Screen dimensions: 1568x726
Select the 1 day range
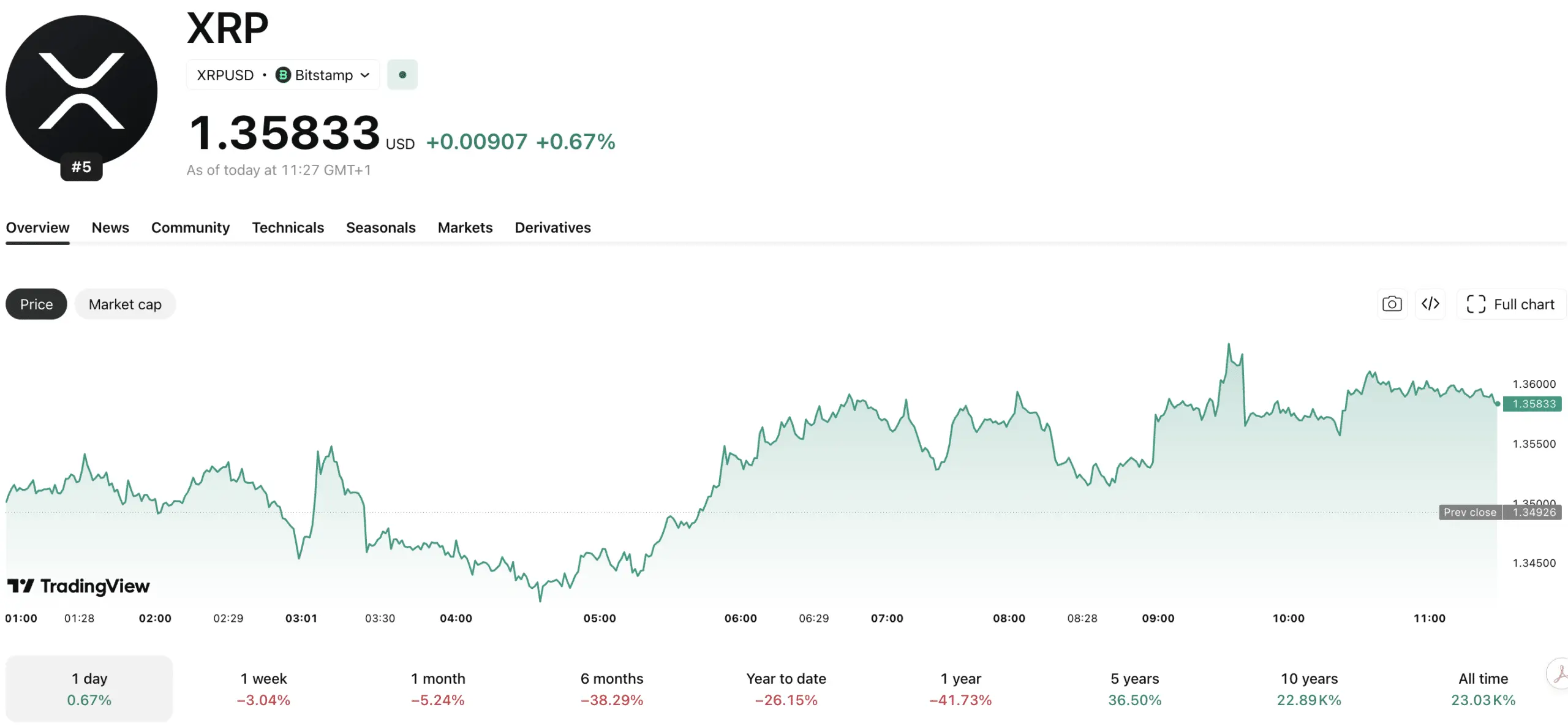pyautogui.click(x=89, y=689)
